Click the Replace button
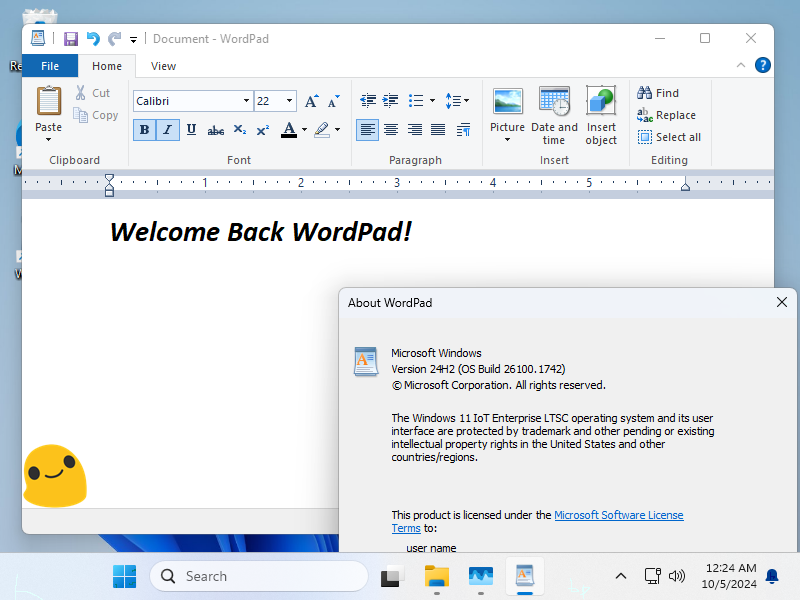This screenshot has width=800, height=600. (x=666, y=115)
